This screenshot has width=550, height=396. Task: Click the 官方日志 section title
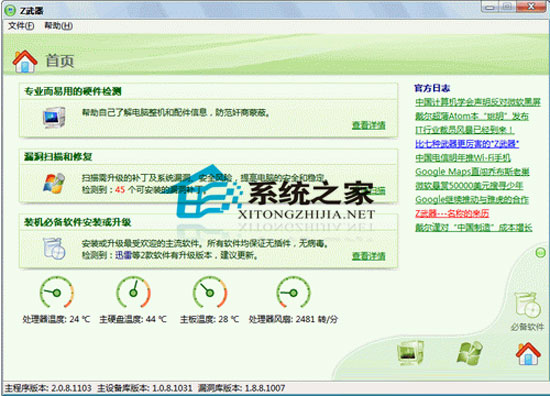click(x=432, y=88)
